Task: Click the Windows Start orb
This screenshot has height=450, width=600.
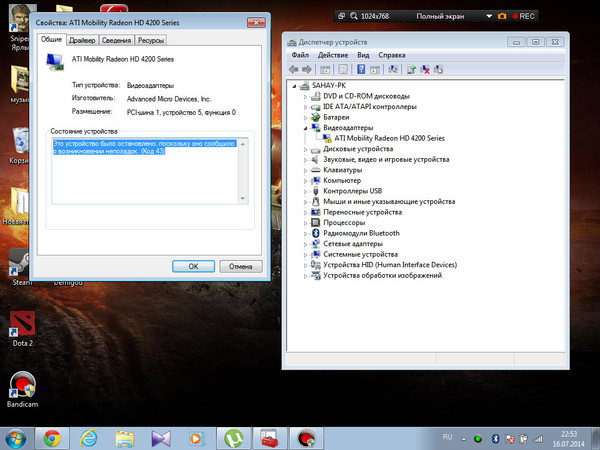Action: click(15, 439)
